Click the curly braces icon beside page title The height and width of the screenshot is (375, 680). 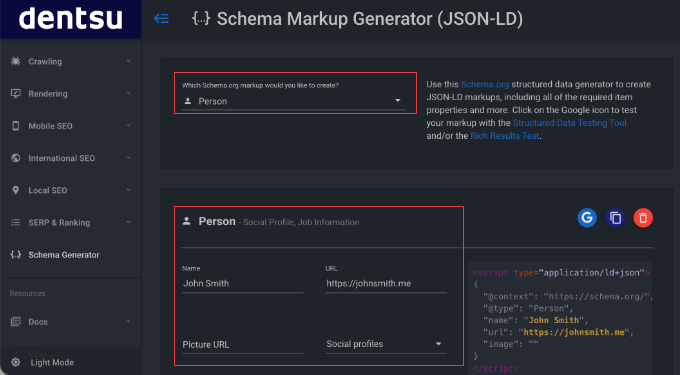tap(201, 19)
